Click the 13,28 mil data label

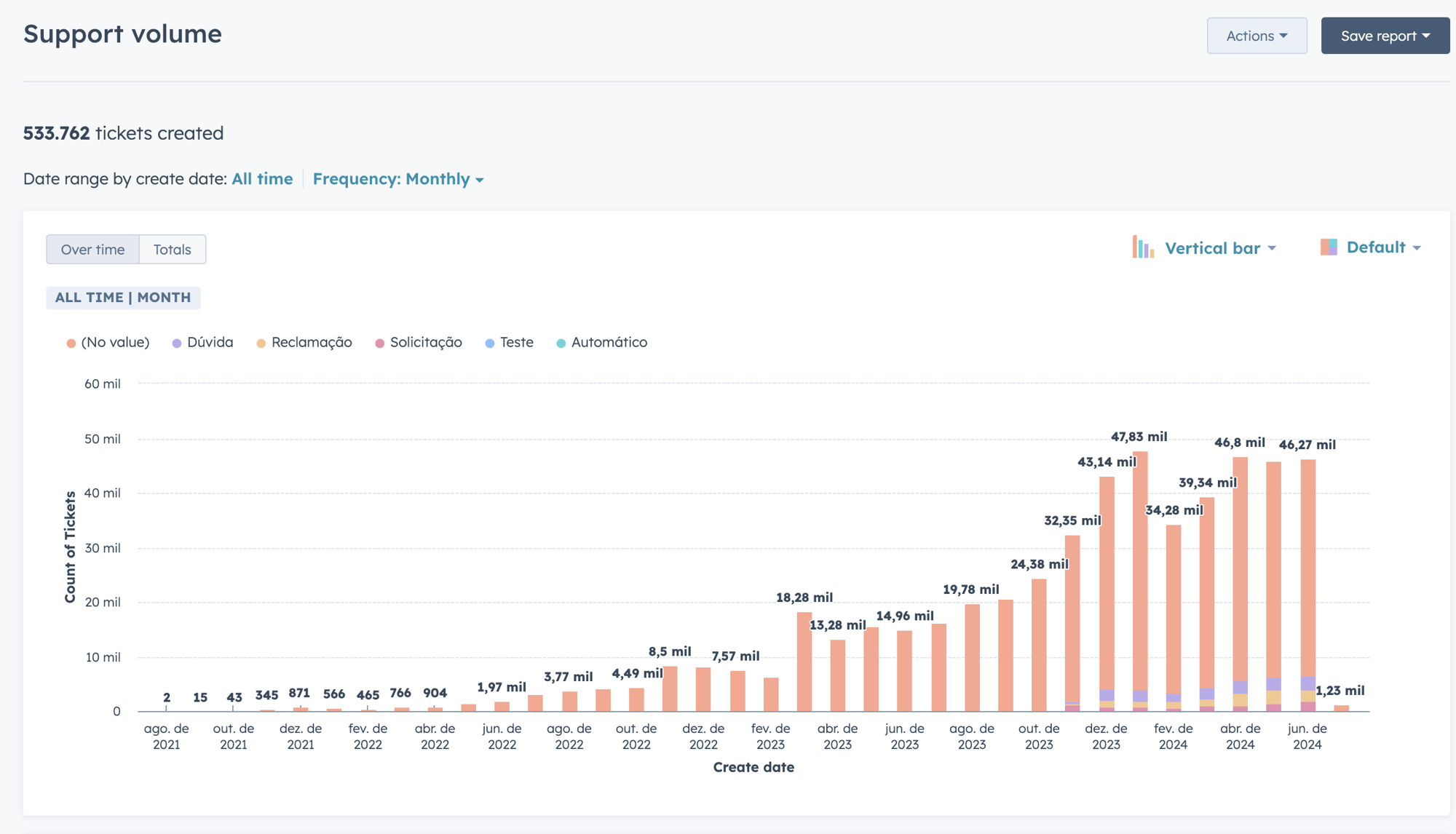[x=838, y=625]
